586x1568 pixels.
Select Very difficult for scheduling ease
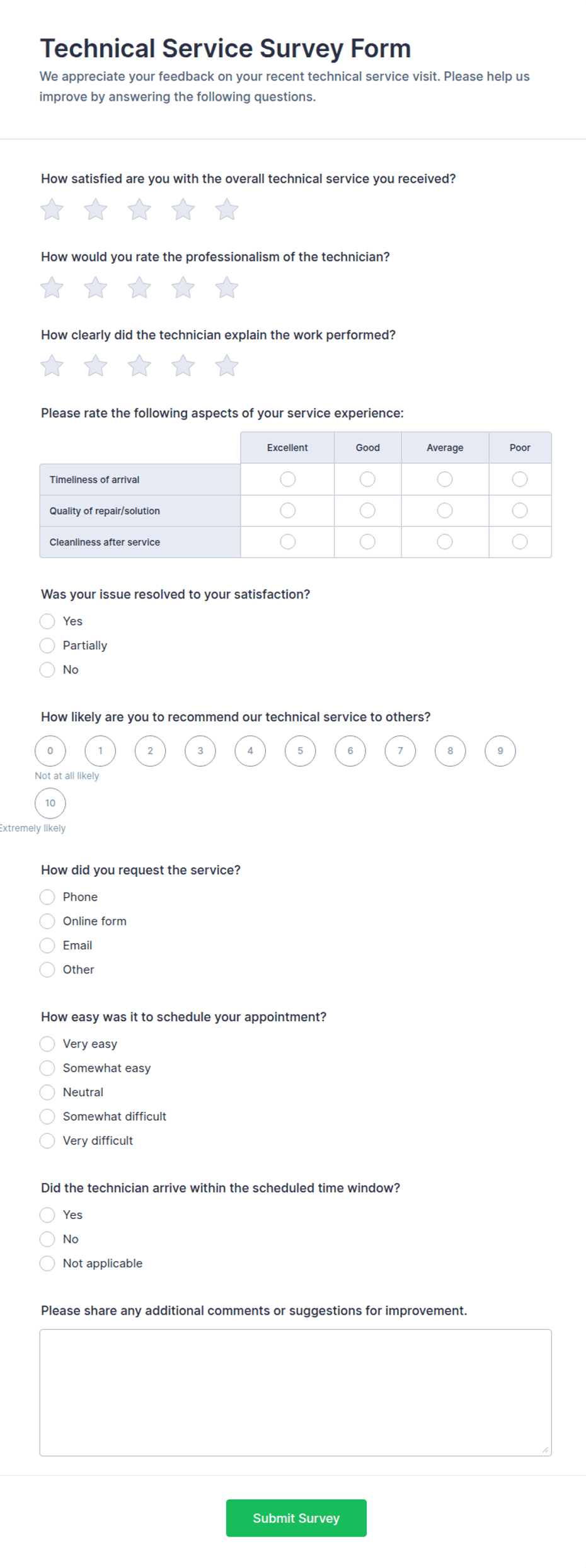tap(47, 1141)
